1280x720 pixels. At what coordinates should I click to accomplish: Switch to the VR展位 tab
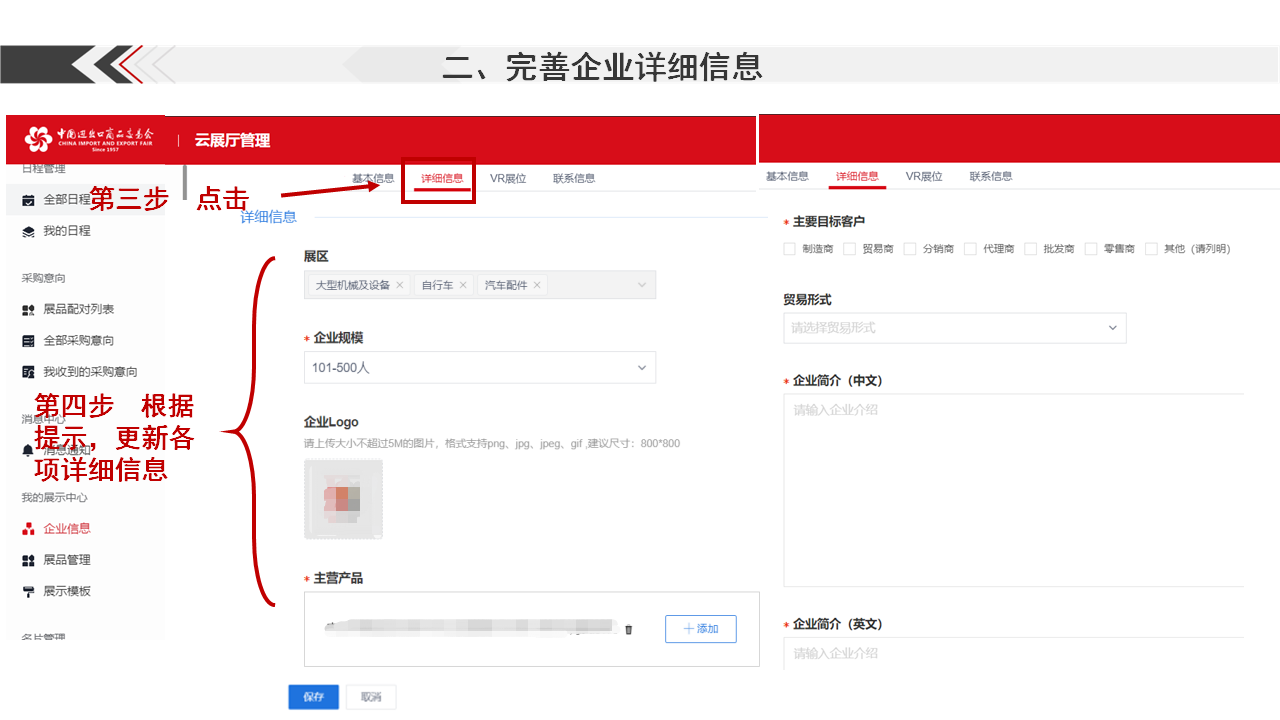(x=507, y=177)
